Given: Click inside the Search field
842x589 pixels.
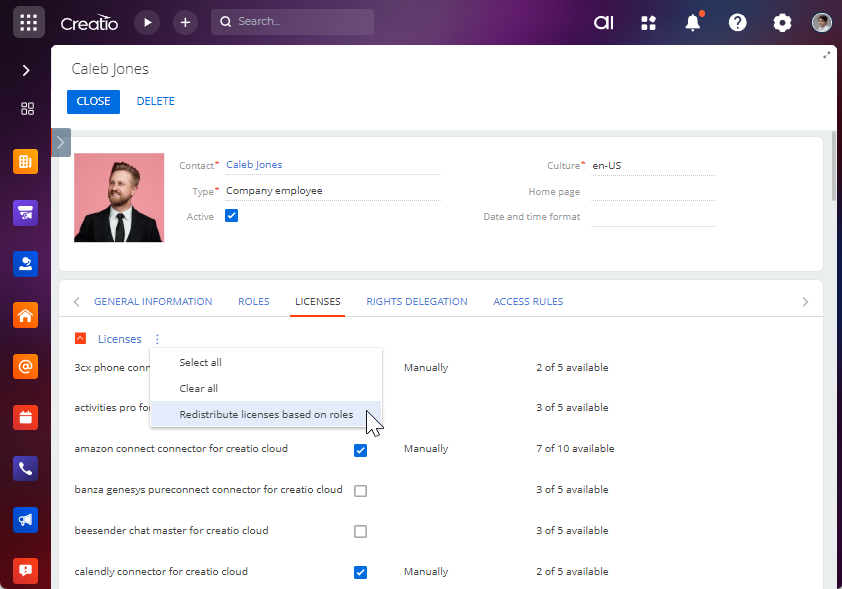Looking at the screenshot, I should coord(300,22).
